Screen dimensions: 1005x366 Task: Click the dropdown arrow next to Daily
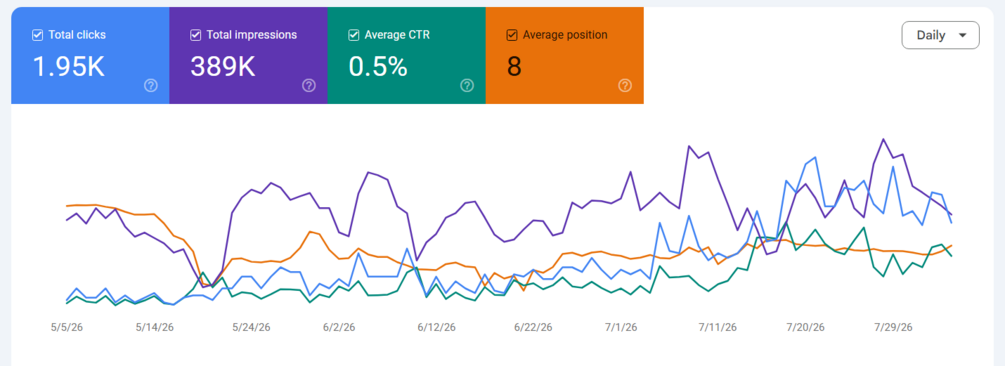point(962,36)
